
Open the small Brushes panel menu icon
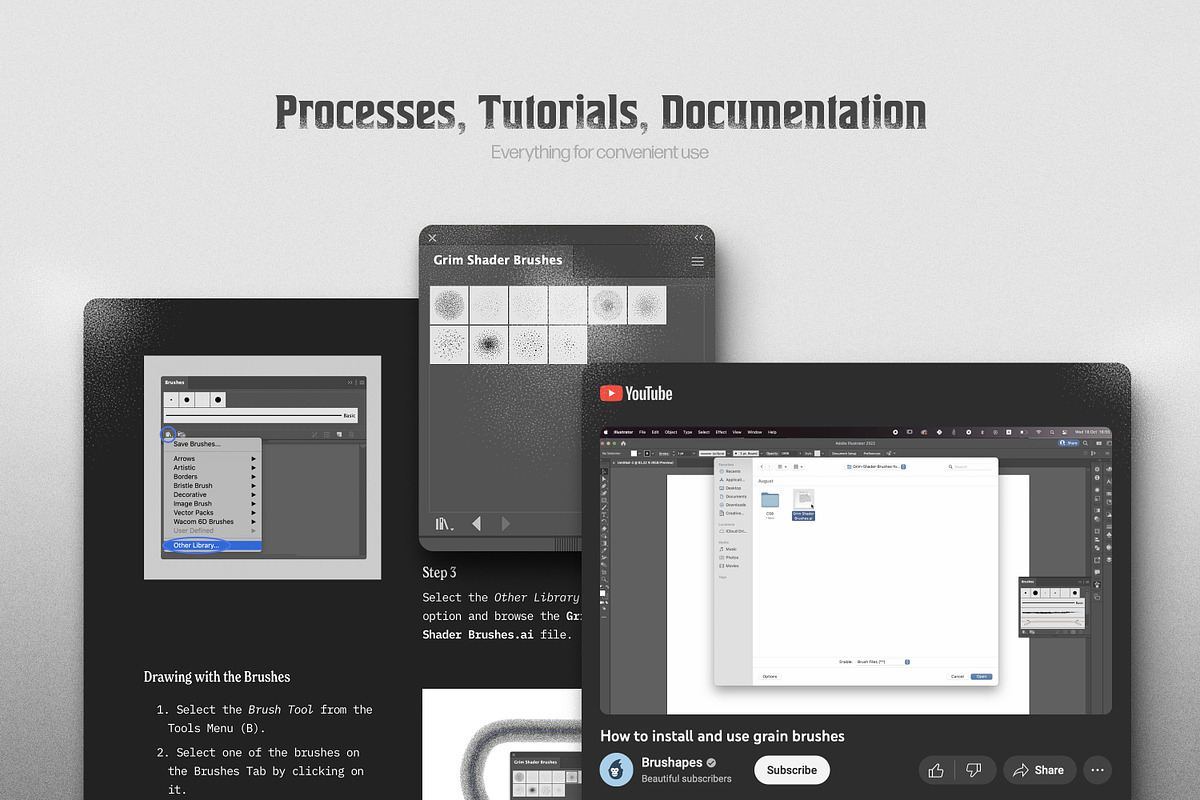coord(362,382)
